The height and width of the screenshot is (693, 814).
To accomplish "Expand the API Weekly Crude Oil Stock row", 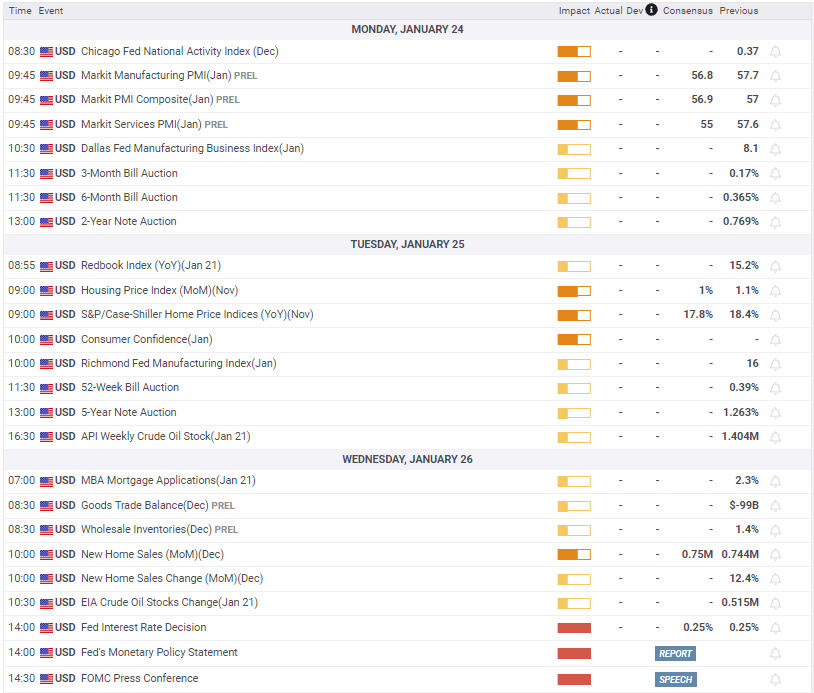I will coord(165,436).
